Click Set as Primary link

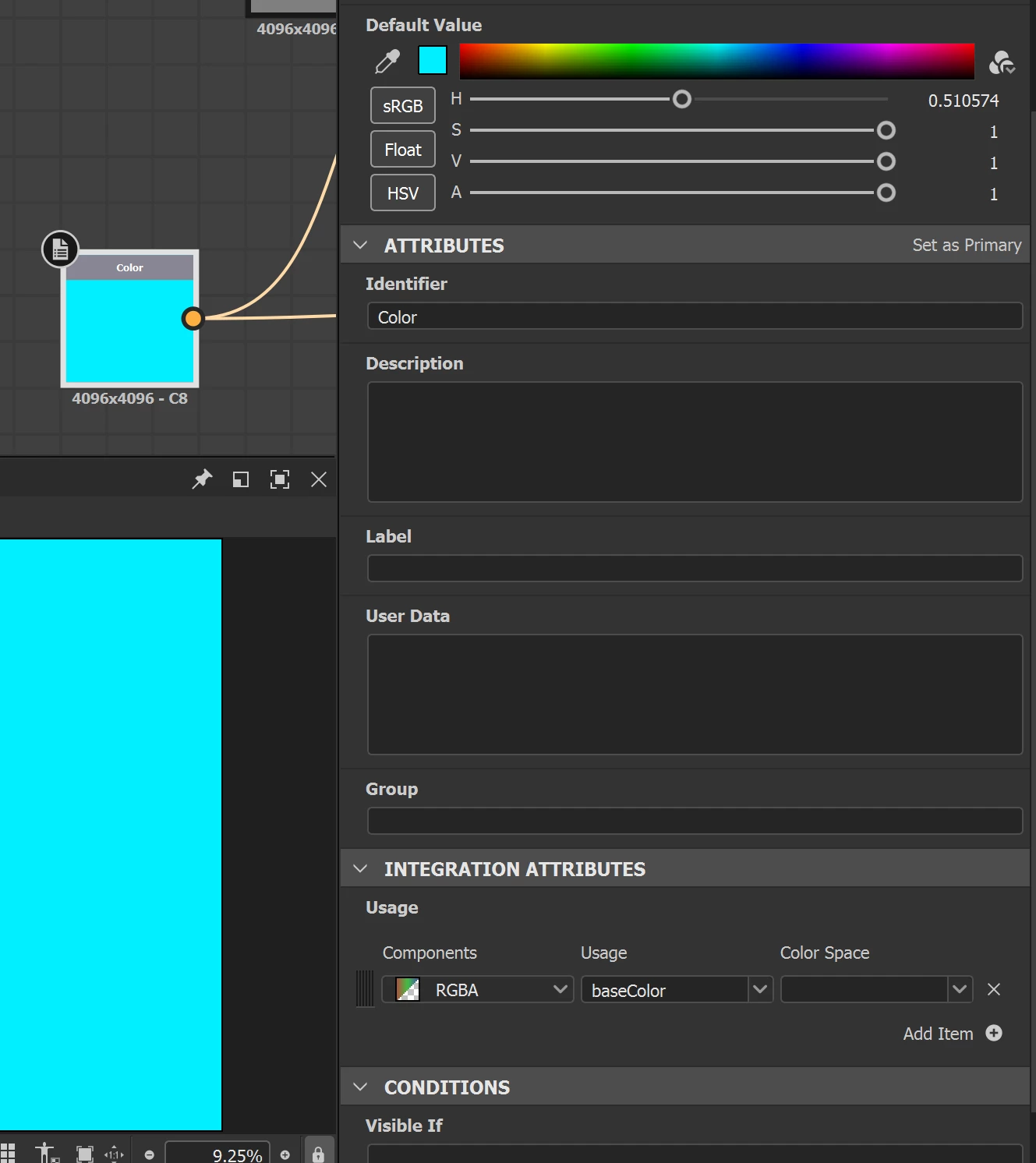tap(967, 245)
